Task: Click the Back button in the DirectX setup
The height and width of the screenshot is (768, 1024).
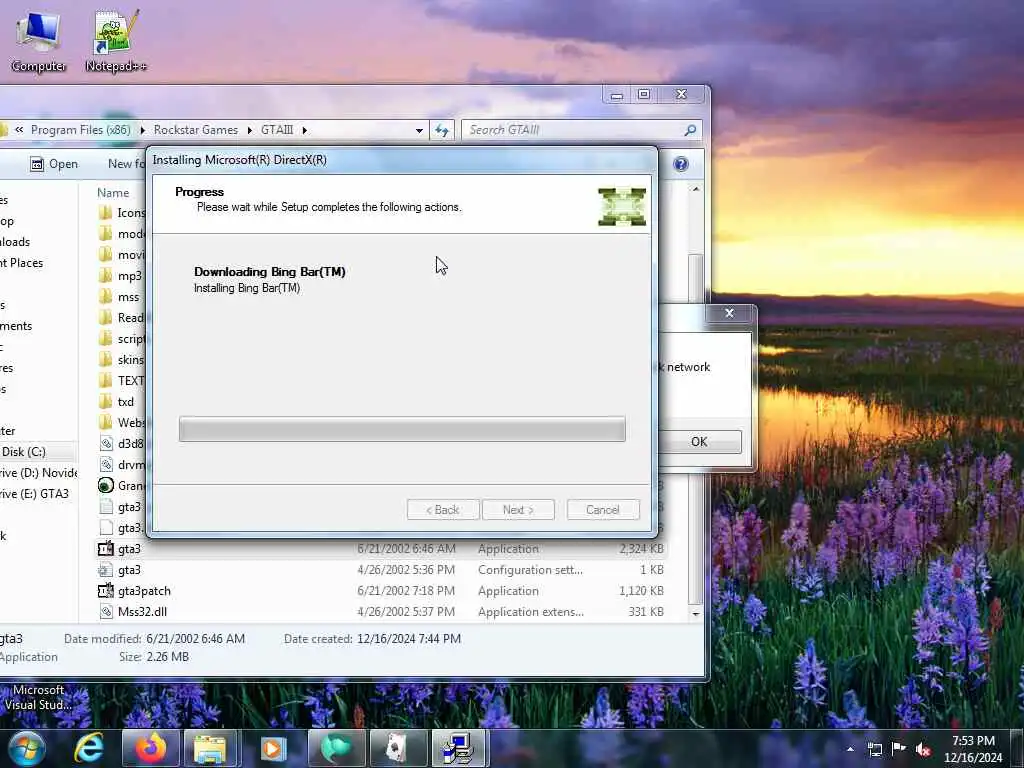Action: click(443, 509)
